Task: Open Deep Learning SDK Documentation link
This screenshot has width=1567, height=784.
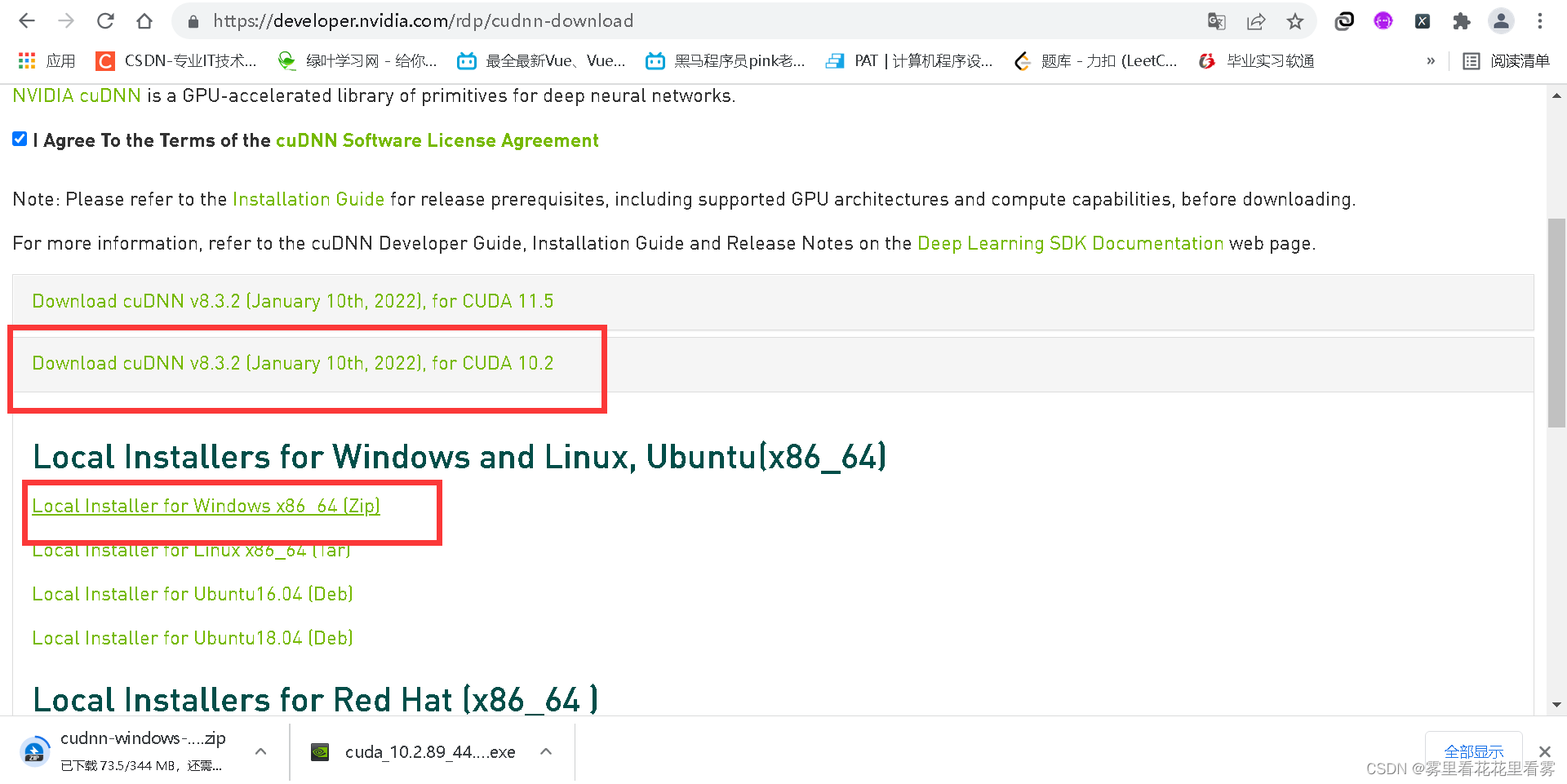Action: (x=1070, y=243)
